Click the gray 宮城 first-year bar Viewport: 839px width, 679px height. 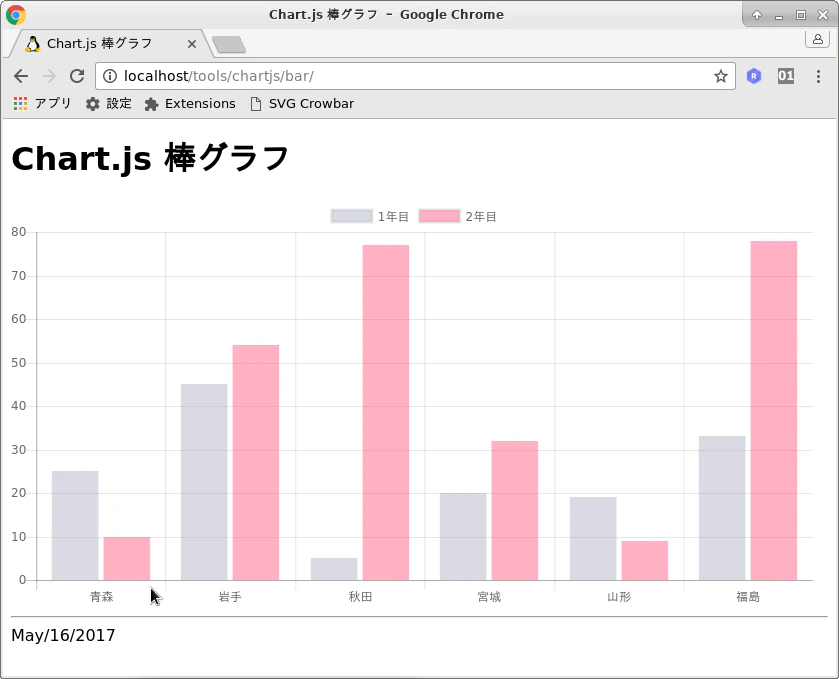pos(463,537)
